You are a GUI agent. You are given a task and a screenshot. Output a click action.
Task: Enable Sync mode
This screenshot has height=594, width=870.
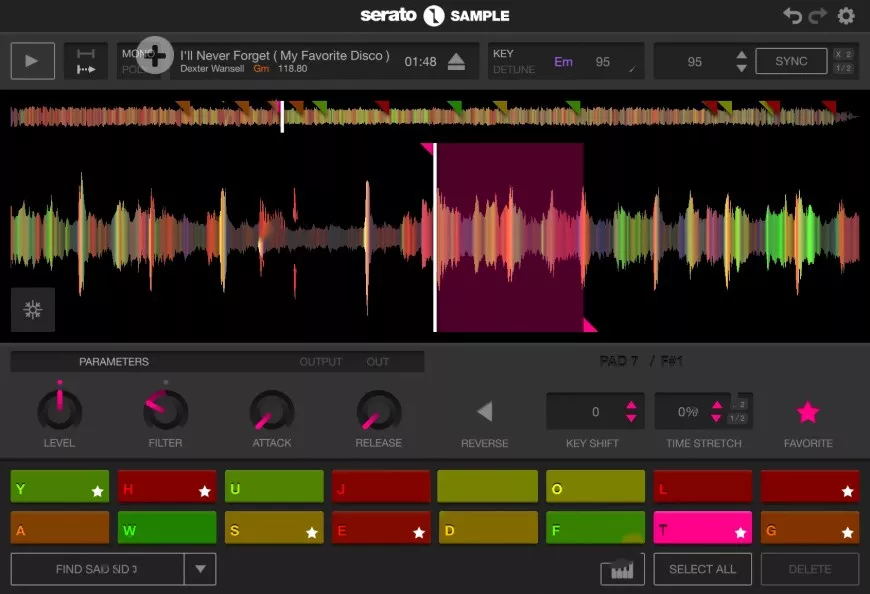pyautogui.click(x=790, y=60)
